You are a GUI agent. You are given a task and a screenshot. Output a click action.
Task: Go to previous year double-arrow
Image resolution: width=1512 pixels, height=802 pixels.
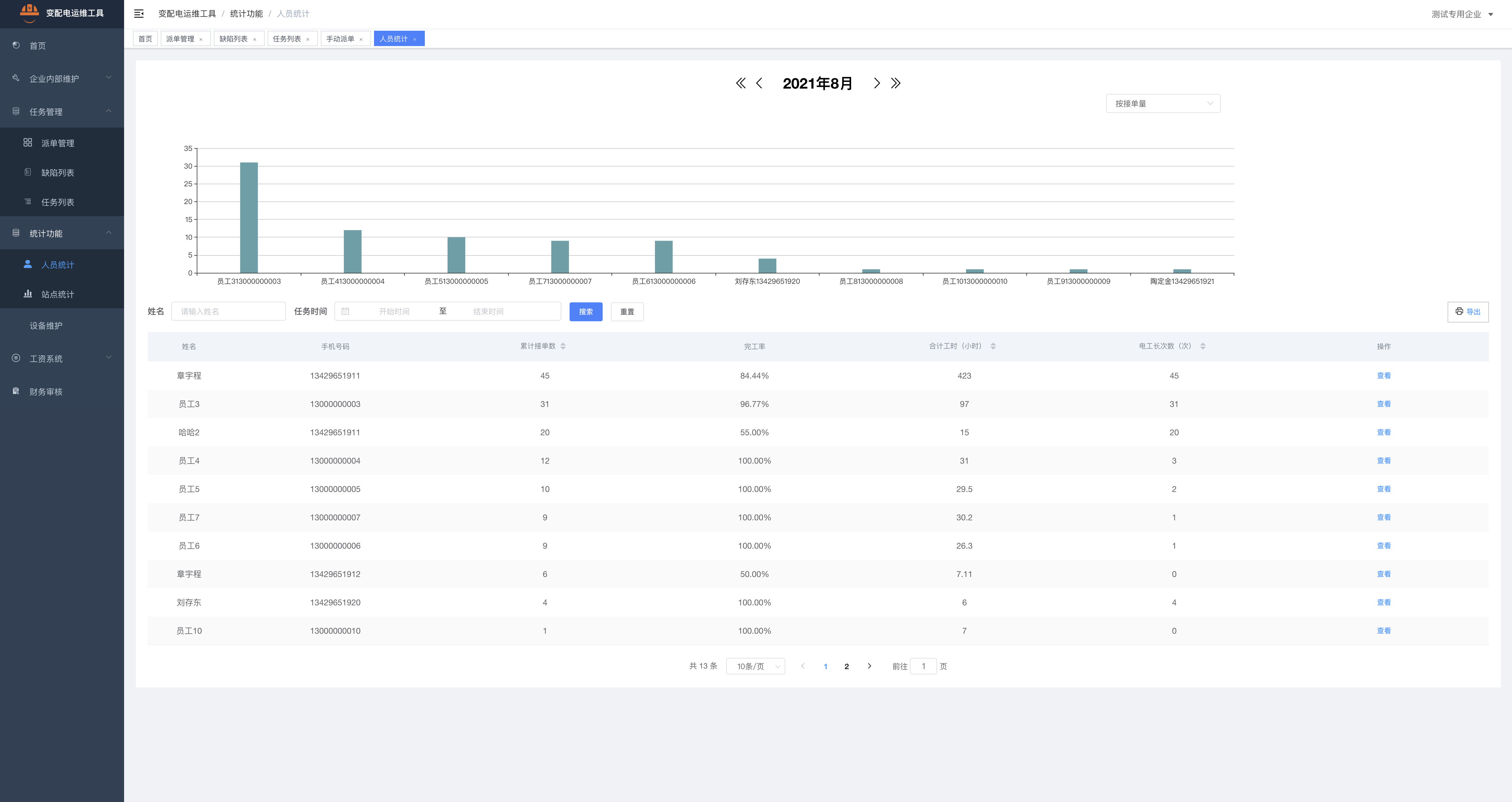click(x=741, y=83)
